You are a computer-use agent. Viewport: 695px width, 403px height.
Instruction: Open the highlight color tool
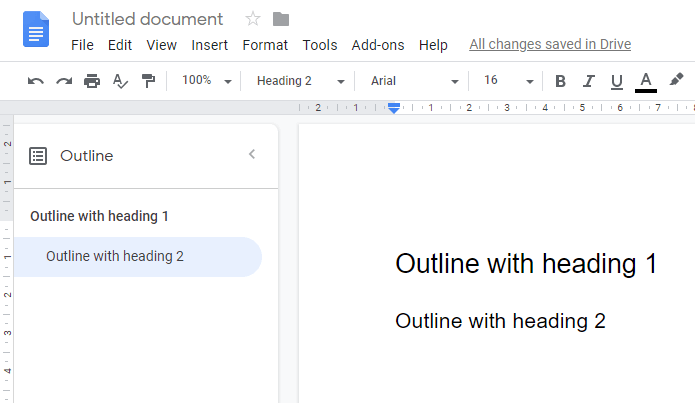pos(676,80)
